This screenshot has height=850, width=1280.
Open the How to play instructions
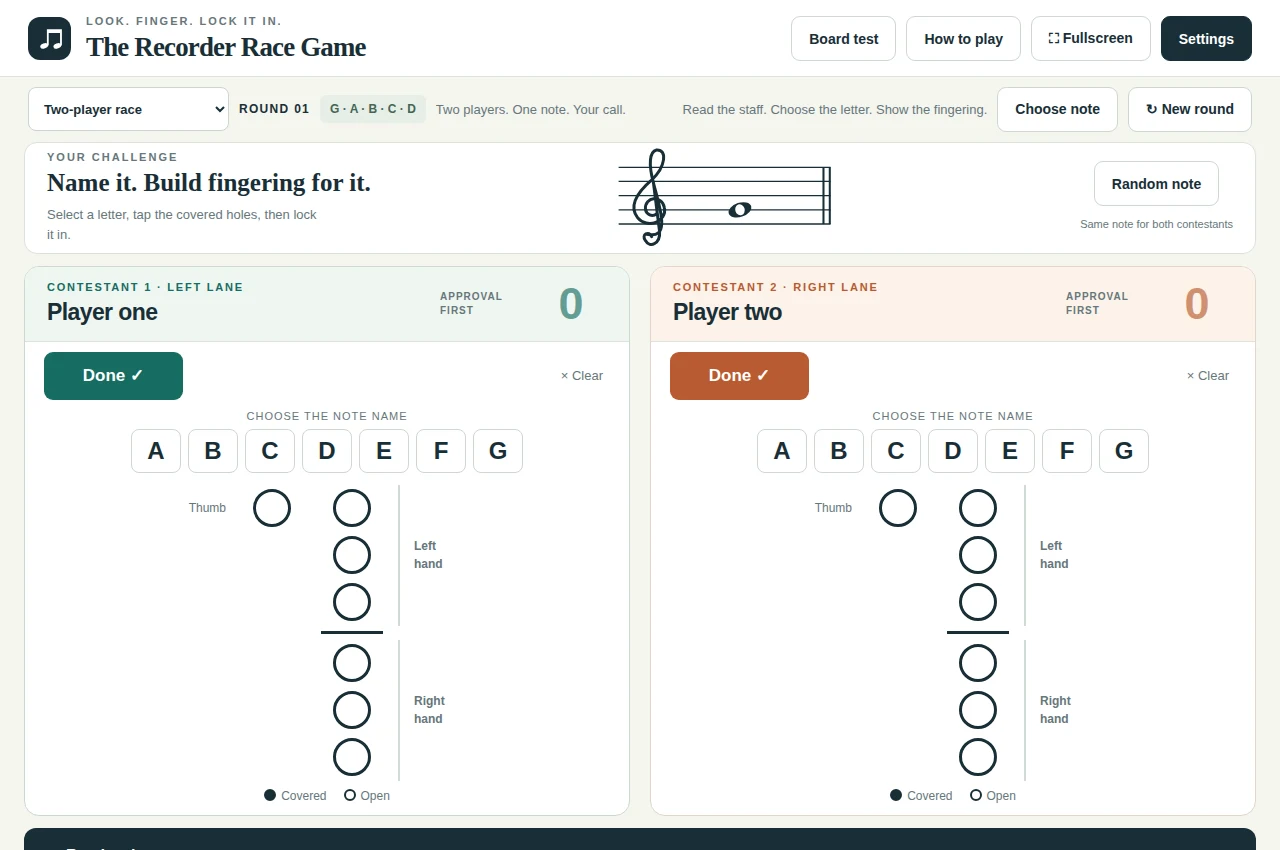click(963, 39)
